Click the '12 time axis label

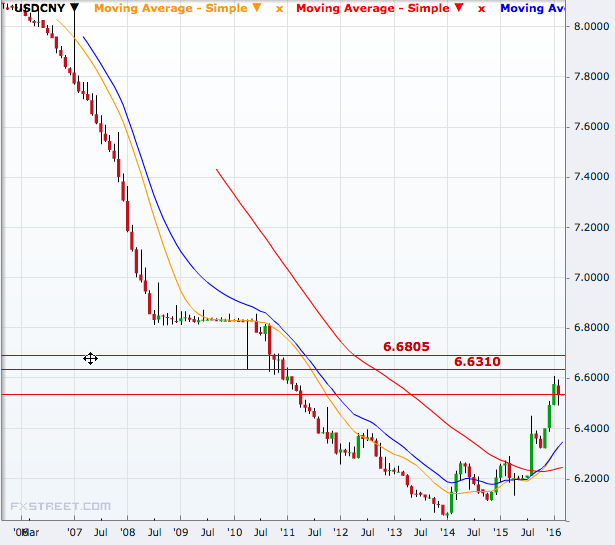[340, 532]
